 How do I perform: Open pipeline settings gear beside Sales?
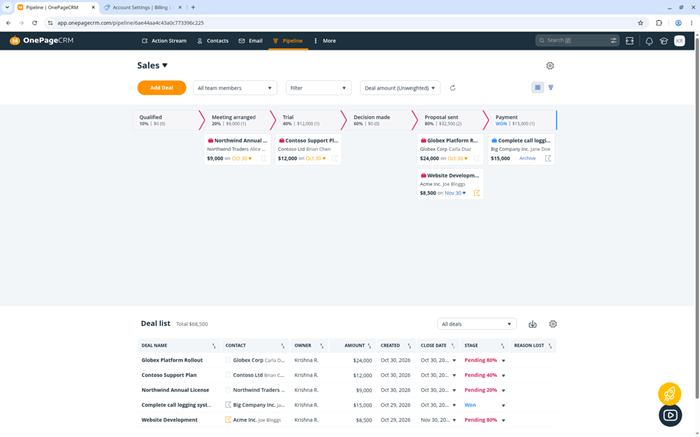pos(550,66)
